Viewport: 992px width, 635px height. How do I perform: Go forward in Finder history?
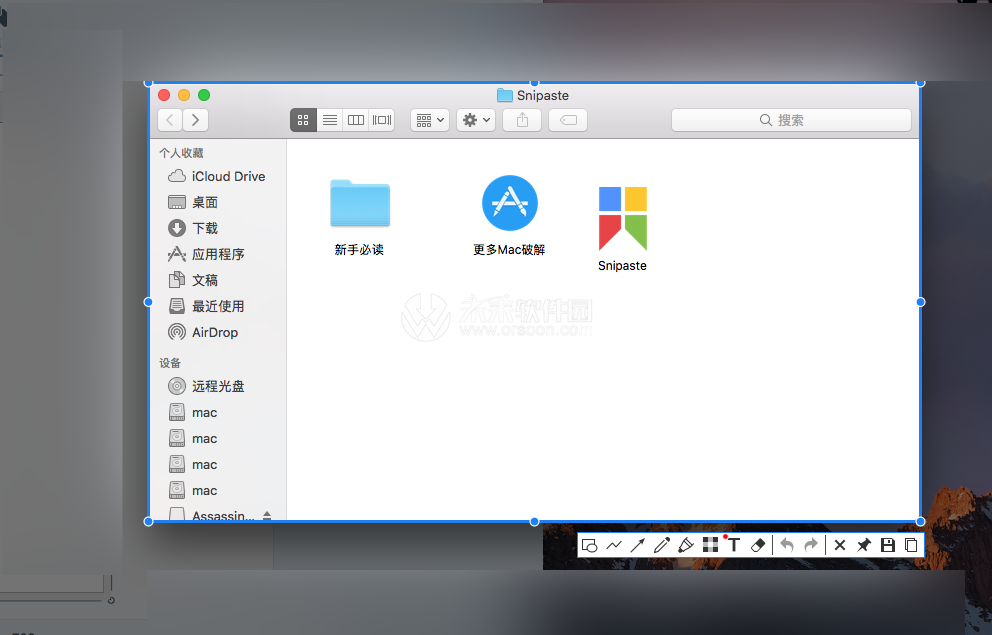pos(195,120)
